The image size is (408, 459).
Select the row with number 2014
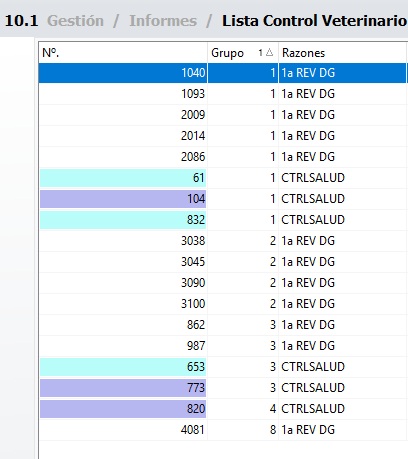pos(223,136)
